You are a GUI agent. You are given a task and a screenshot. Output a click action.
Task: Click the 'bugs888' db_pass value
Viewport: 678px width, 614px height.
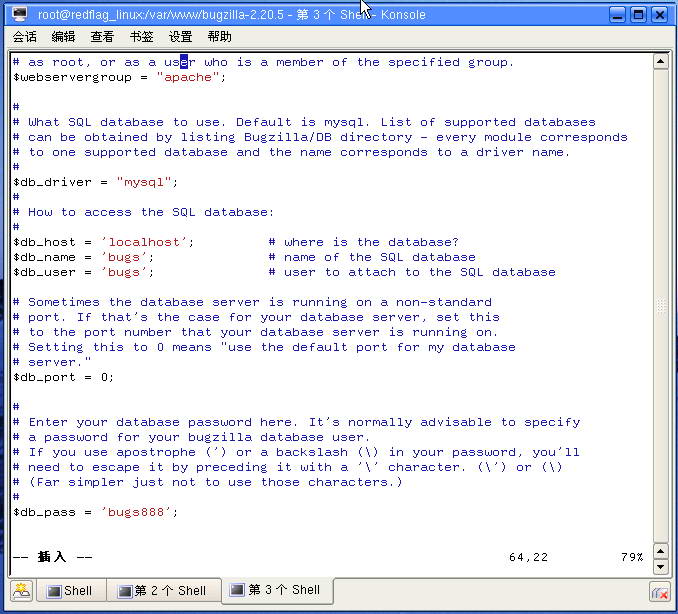[x=136, y=512]
